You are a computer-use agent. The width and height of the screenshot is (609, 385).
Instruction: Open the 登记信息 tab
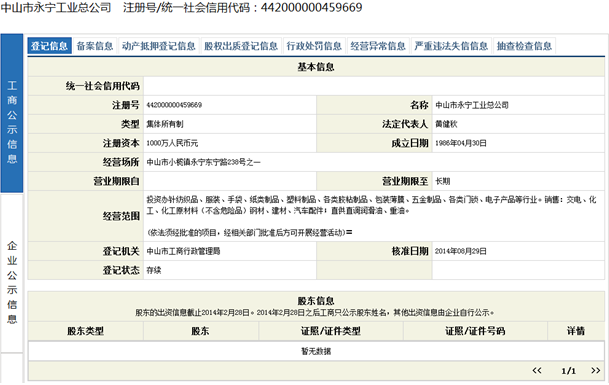[49, 46]
